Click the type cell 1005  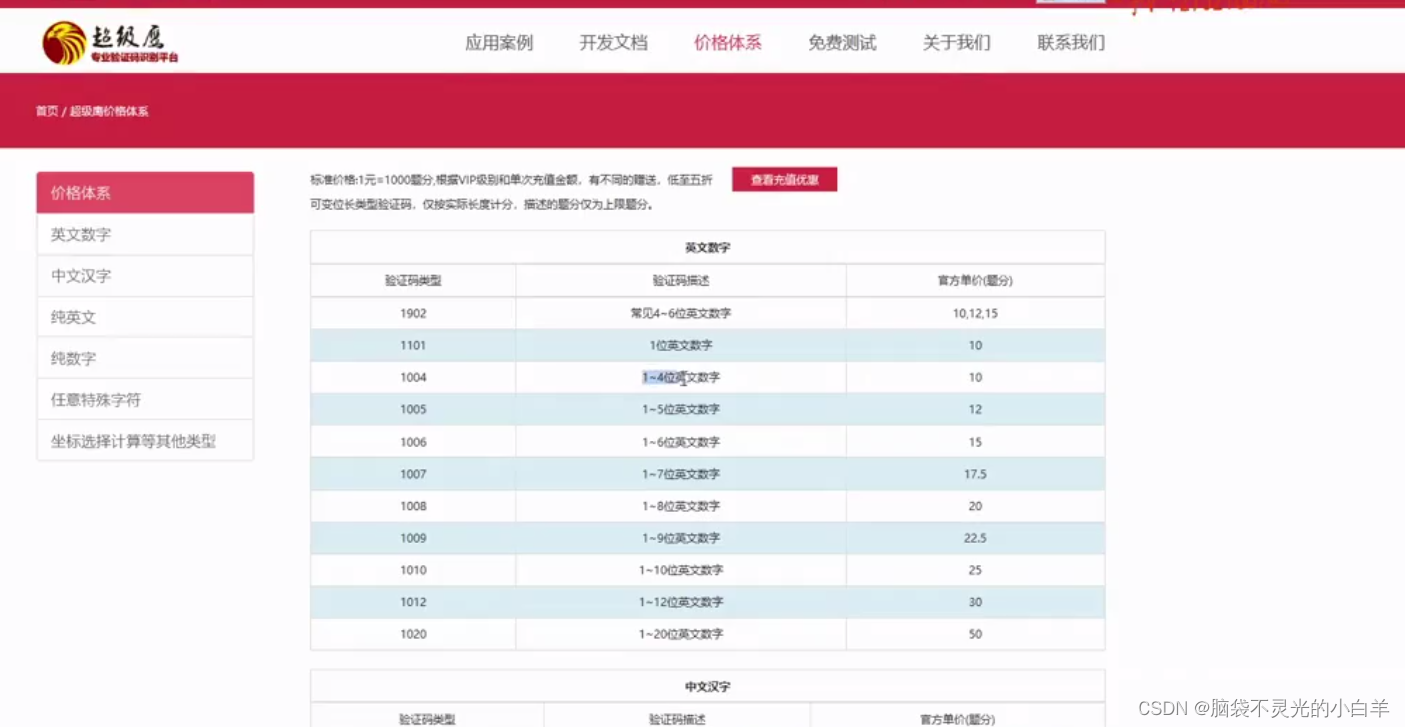pos(413,409)
